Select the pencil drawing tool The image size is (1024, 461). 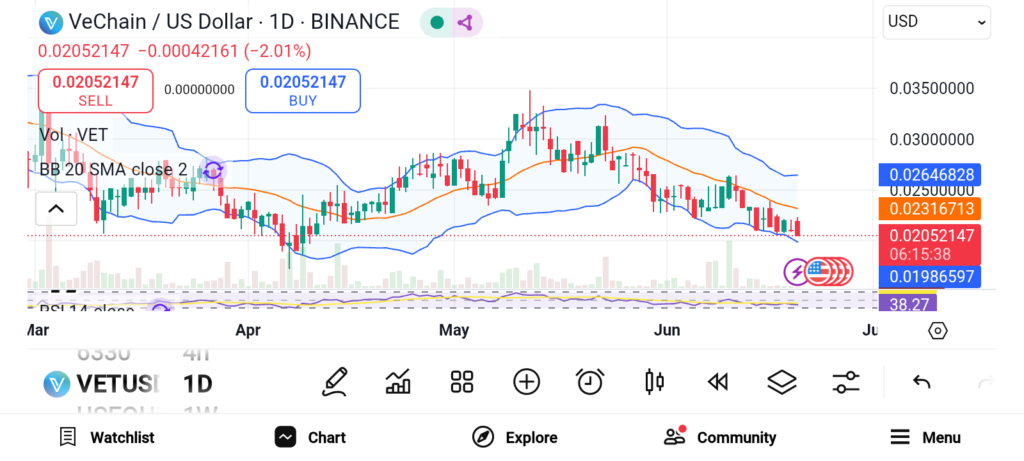pyautogui.click(x=334, y=382)
